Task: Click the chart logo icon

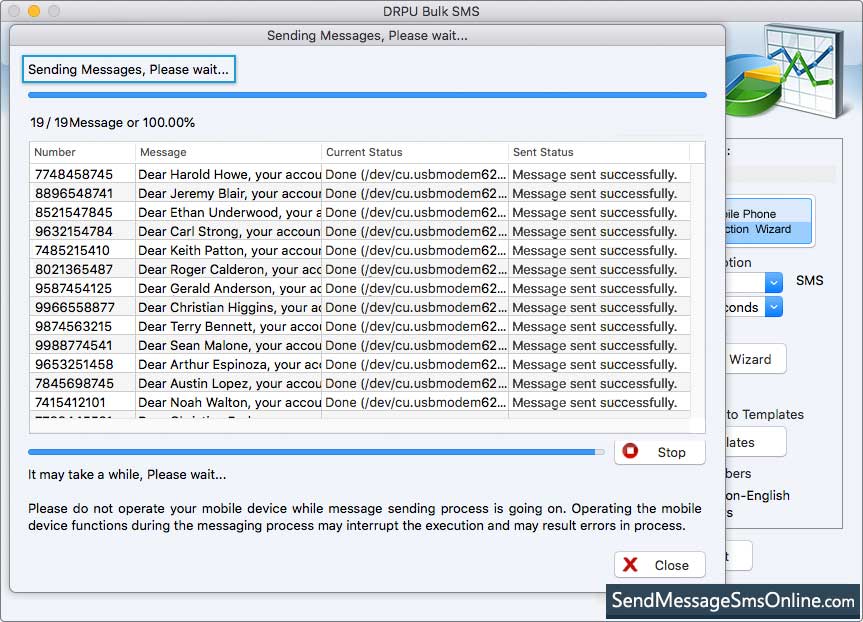Action: tap(787, 70)
